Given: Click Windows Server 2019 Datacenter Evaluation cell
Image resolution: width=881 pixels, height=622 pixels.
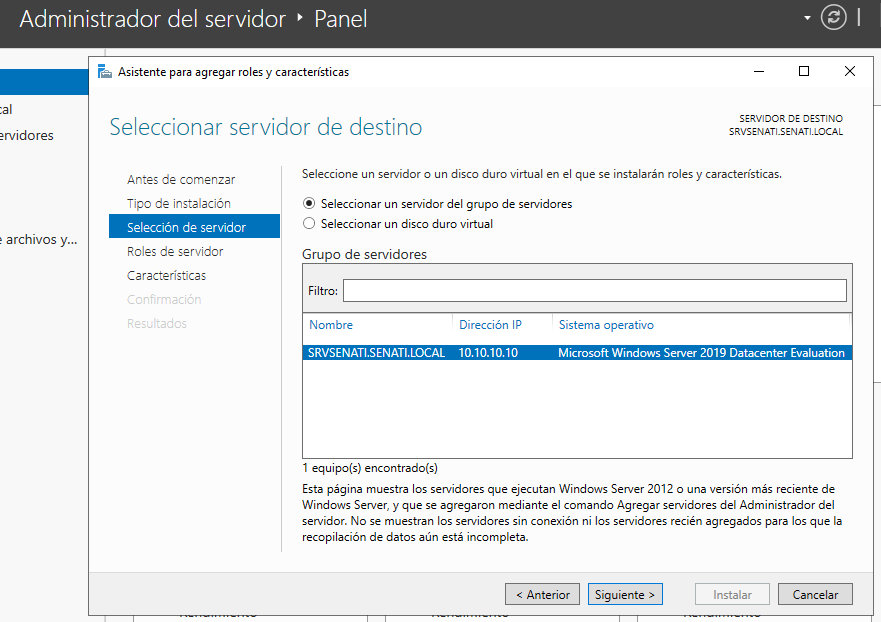Looking at the screenshot, I should pyautogui.click(x=701, y=352).
